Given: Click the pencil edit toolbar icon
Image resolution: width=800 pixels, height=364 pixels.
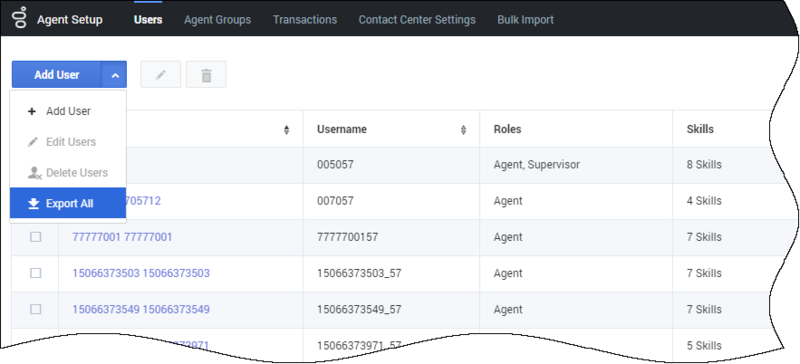Looking at the screenshot, I should pyautogui.click(x=161, y=75).
